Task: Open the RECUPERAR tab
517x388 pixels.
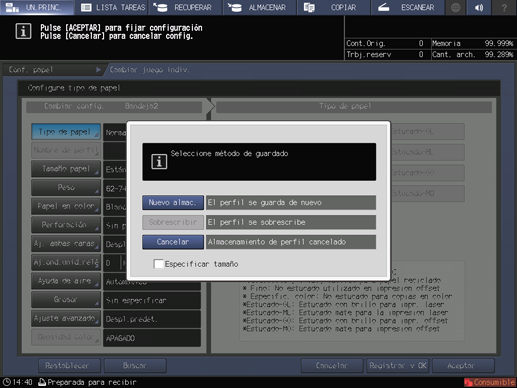Action: [186, 7]
